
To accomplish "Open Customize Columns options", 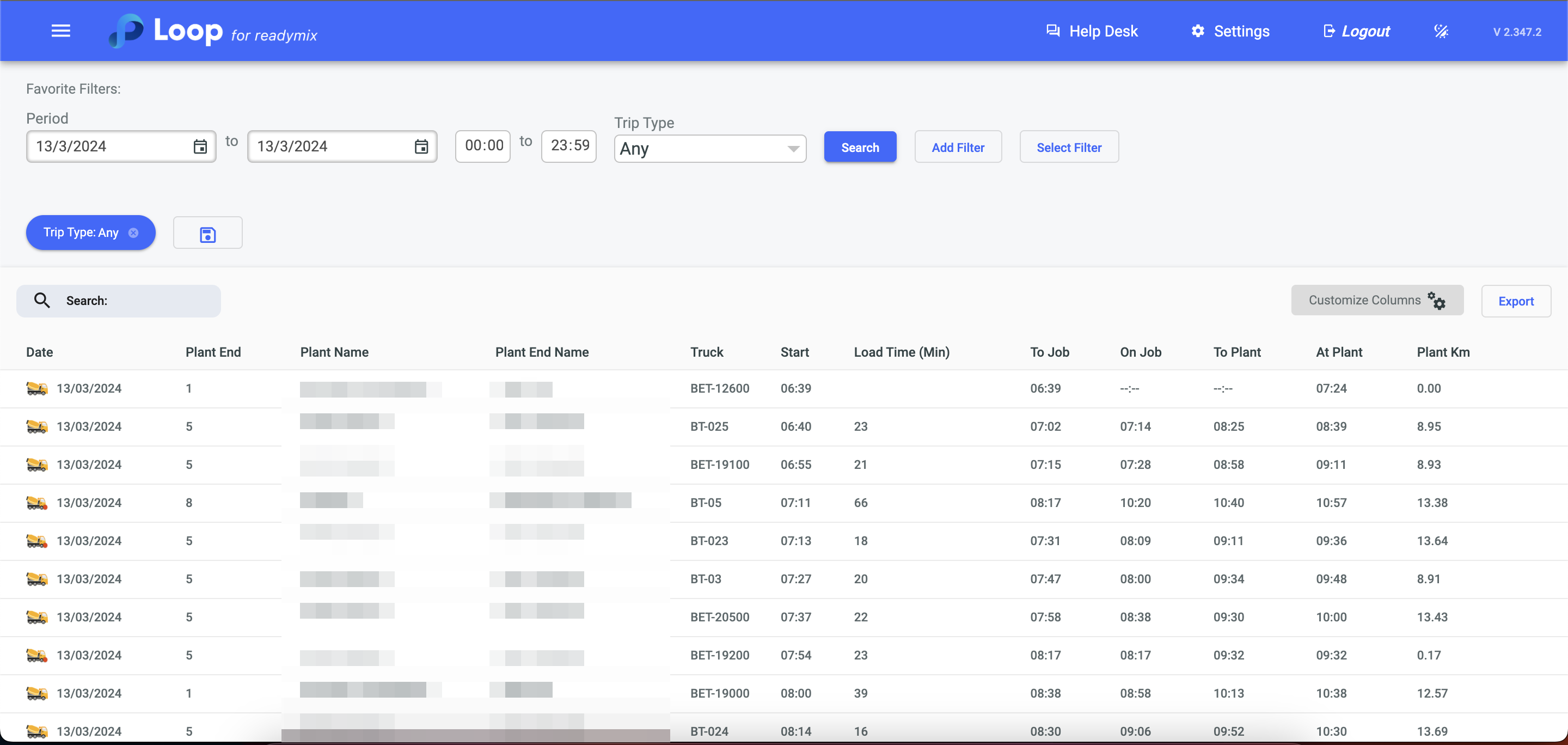I will coord(1376,301).
